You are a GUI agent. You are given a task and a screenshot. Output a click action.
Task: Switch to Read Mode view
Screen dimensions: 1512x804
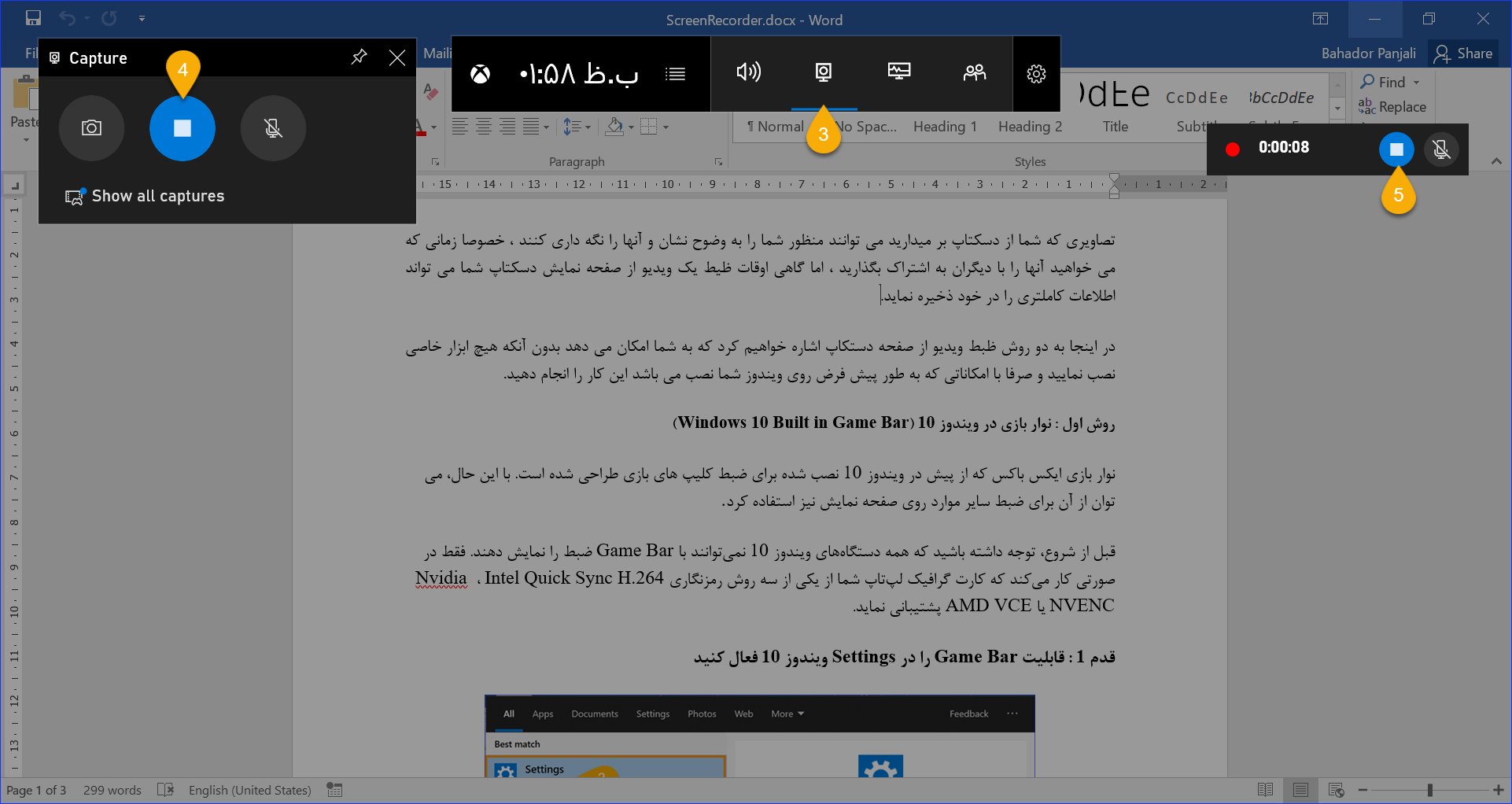click(x=1266, y=790)
